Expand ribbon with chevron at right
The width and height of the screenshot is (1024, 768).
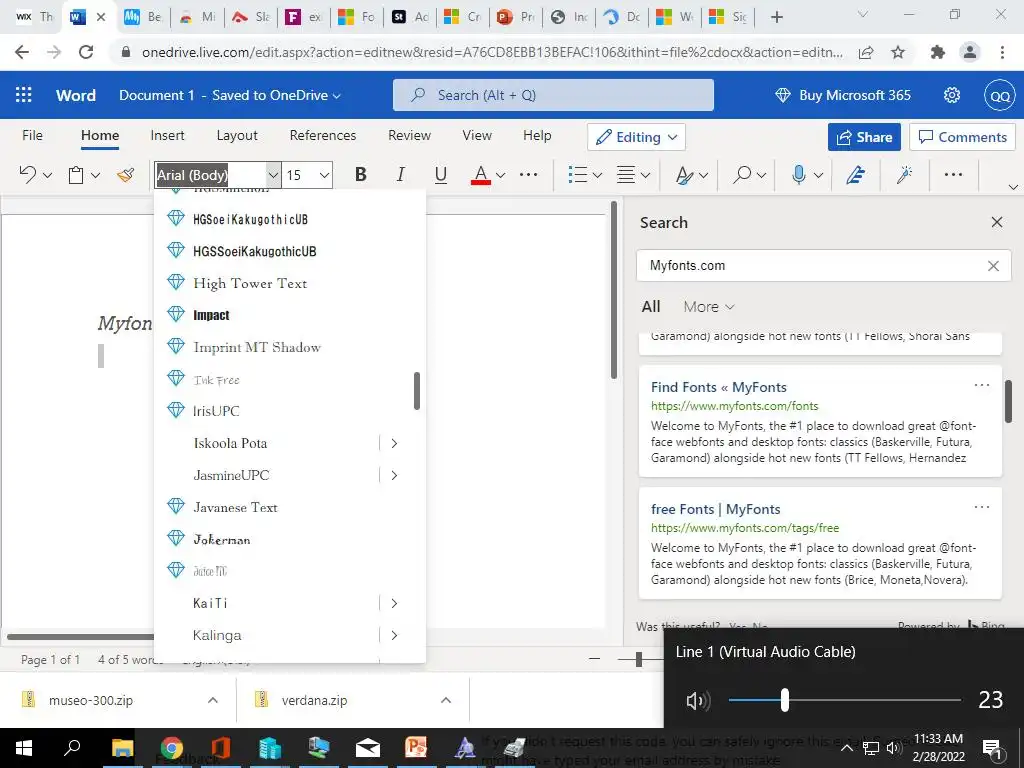(1013, 187)
